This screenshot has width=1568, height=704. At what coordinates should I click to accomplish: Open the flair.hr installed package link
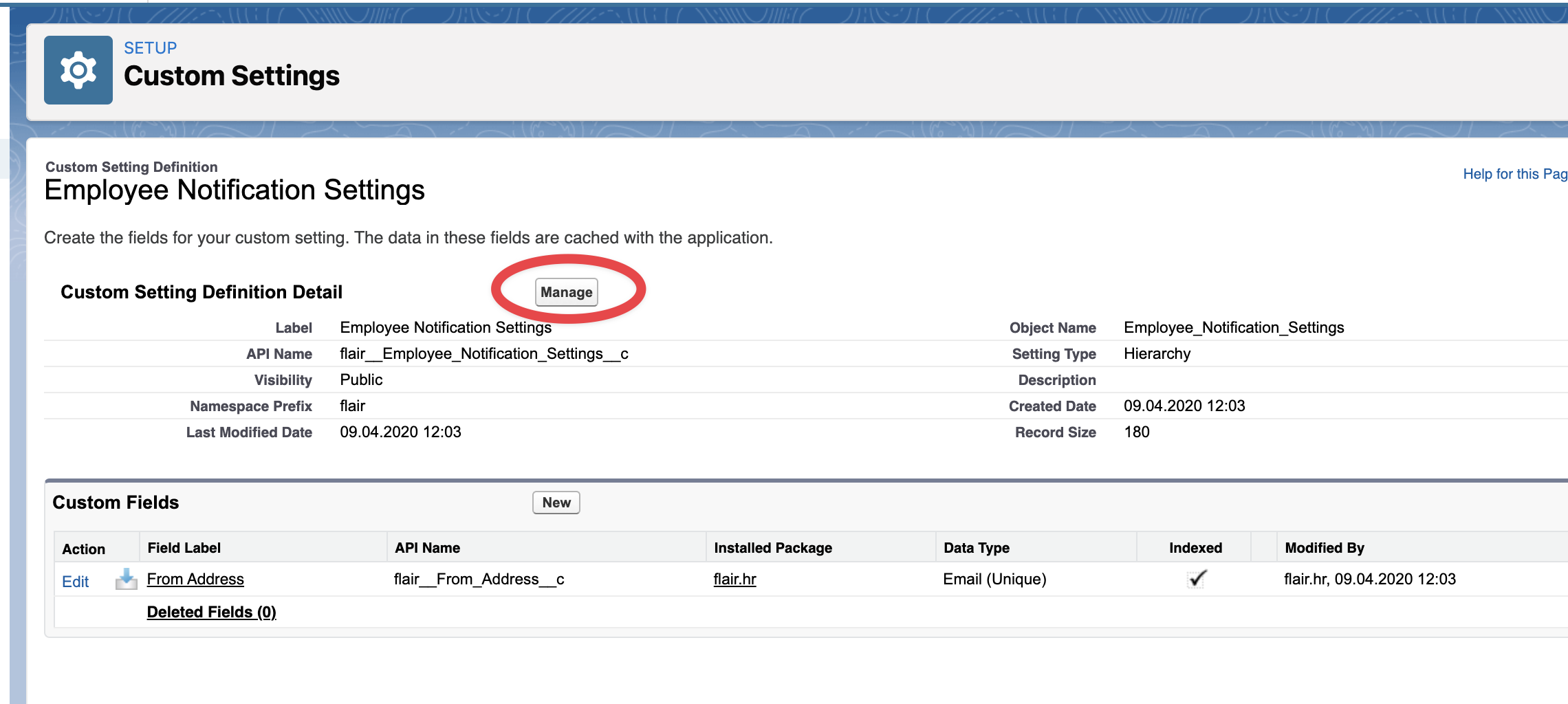tap(734, 580)
